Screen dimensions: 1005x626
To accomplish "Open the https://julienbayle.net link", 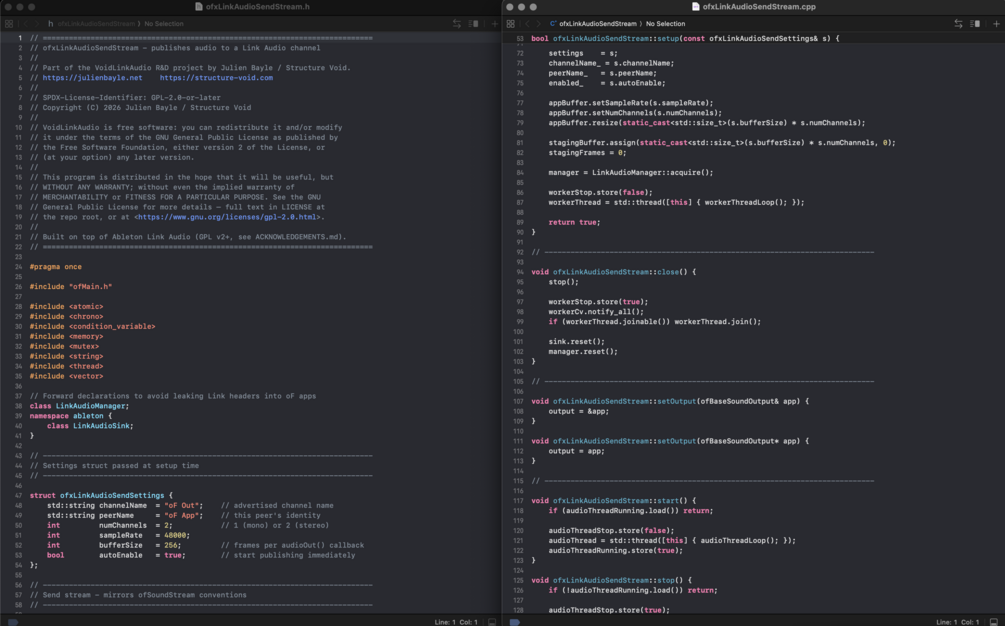I will [92, 78].
